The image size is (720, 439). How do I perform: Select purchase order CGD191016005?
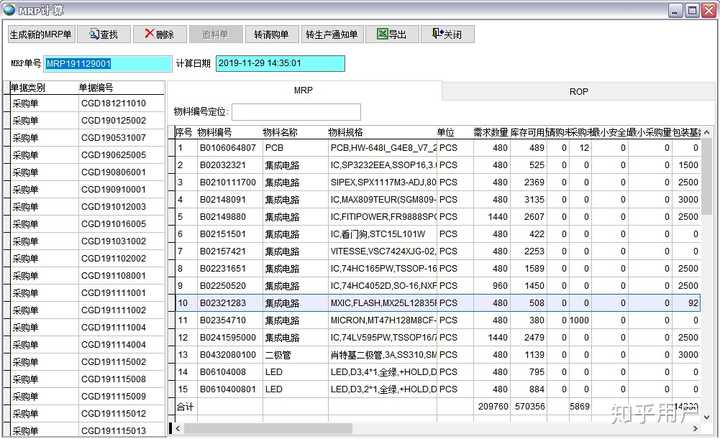(x=113, y=224)
